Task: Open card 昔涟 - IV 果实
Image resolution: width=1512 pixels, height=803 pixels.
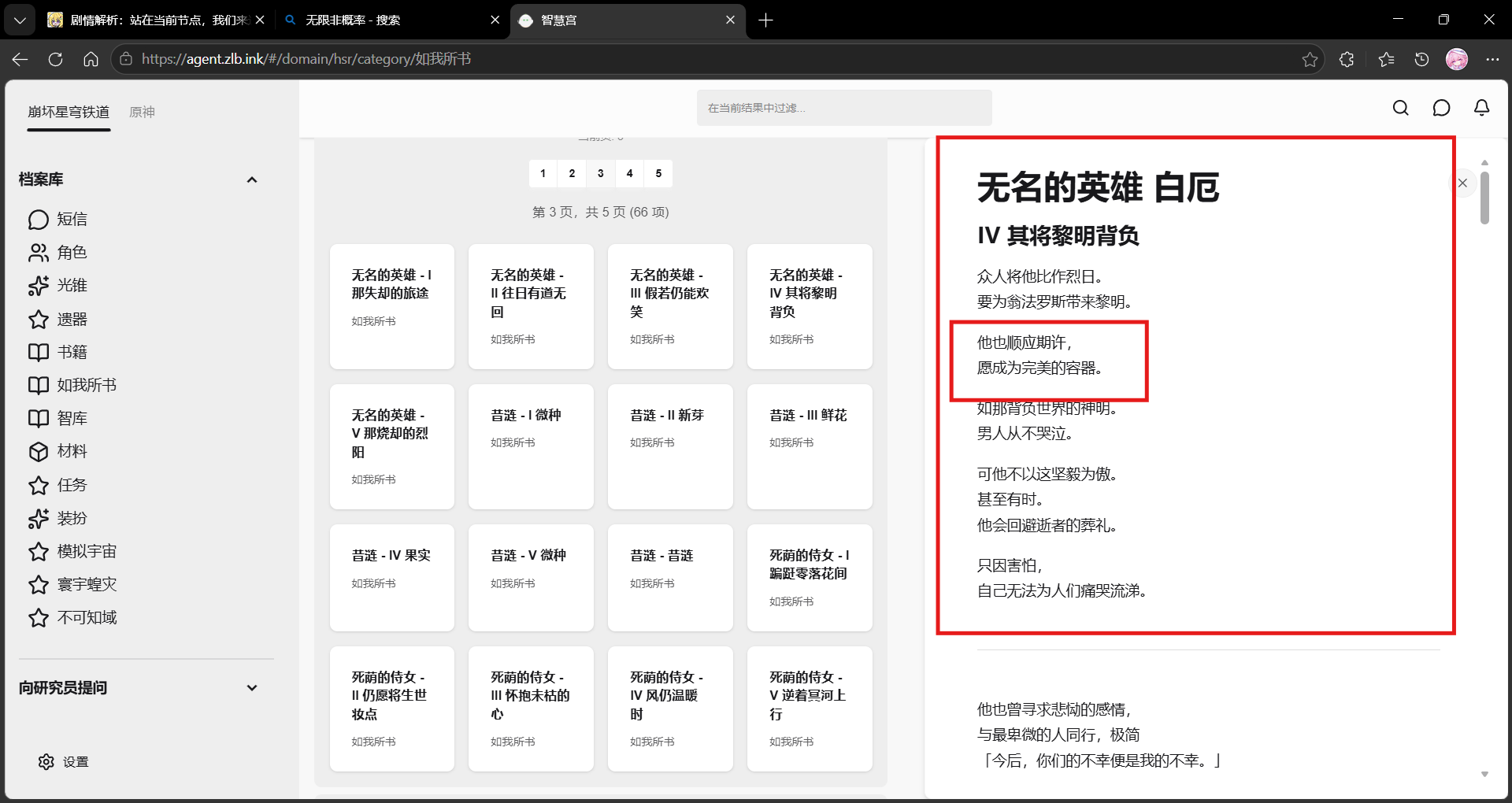Action: point(392,578)
